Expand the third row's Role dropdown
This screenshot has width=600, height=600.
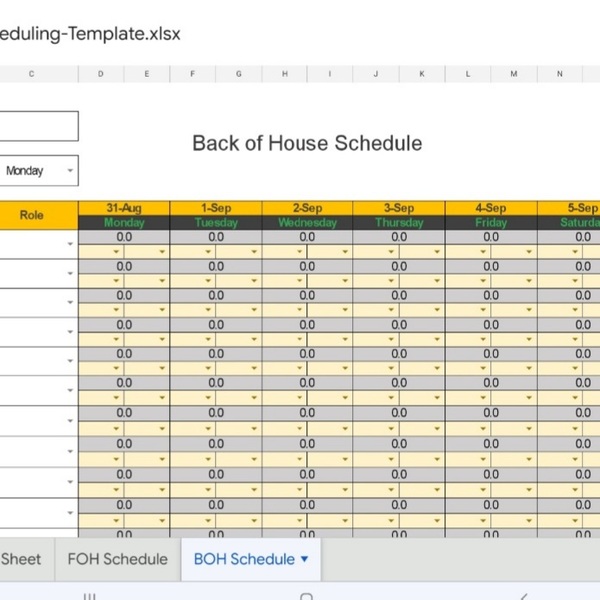pyautogui.click(x=70, y=302)
